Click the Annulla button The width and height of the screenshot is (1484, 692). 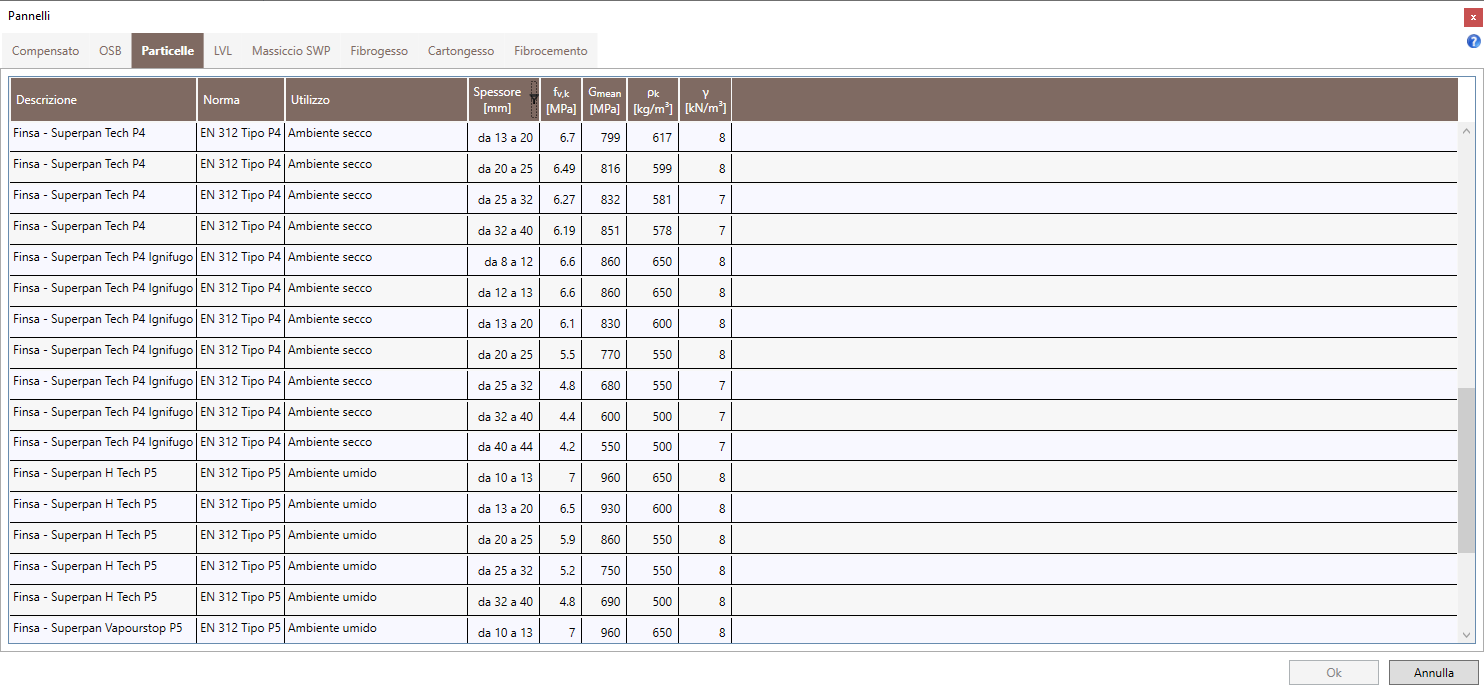click(1434, 673)
